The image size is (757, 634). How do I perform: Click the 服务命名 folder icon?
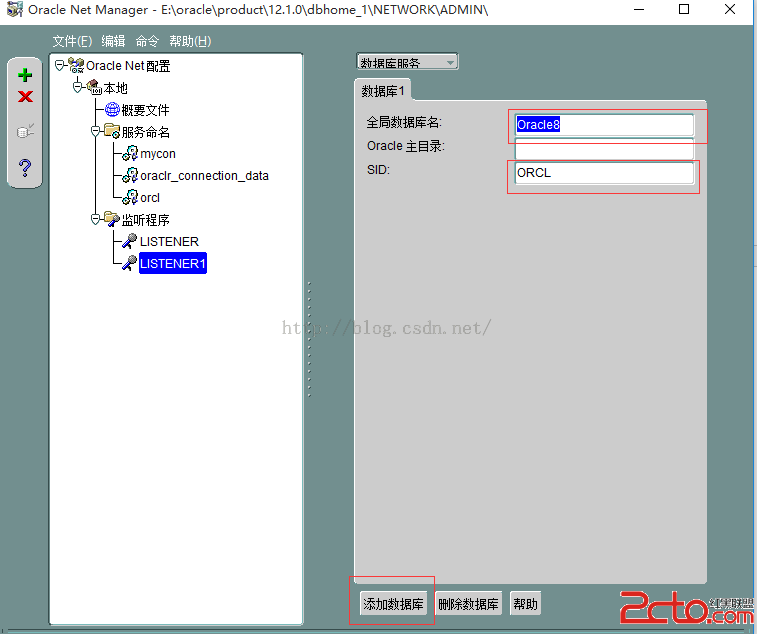pyautogui.click(x=112, y=131)
